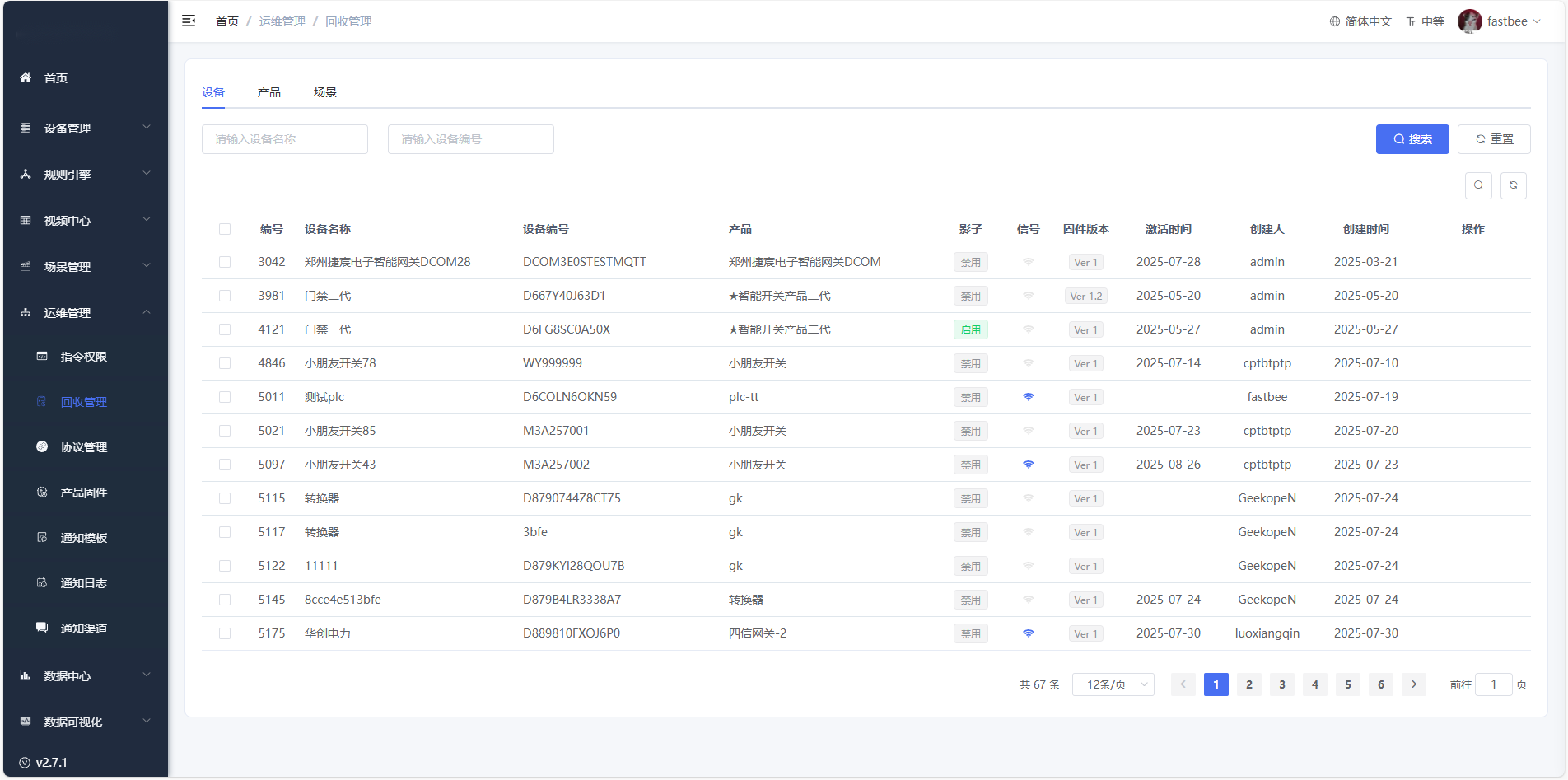1568x780 pixels.
Task: Tick the checkbox for 华创电力 row
Action: tap(225, 633)
